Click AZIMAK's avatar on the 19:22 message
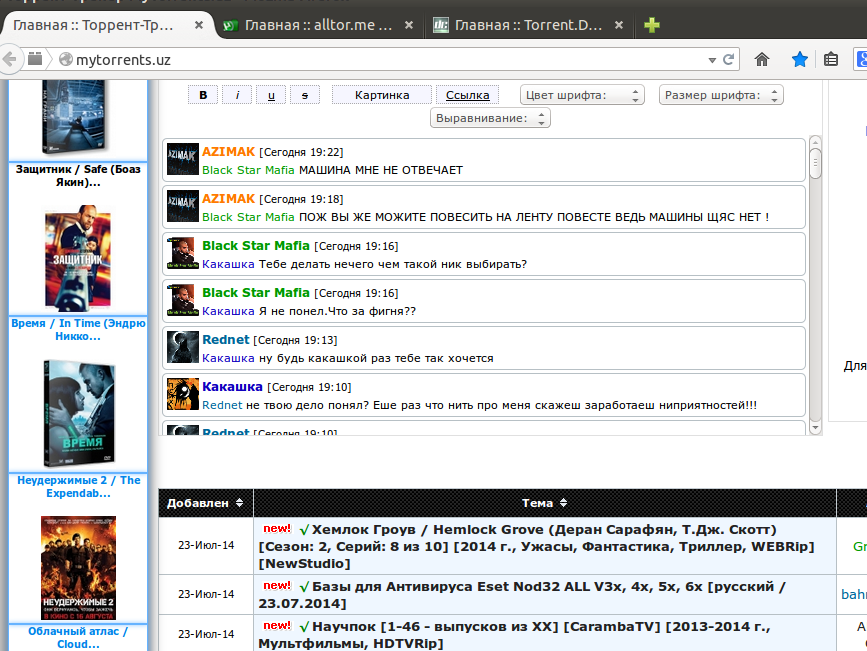This screenshot has height=651, width=867. 182,160
